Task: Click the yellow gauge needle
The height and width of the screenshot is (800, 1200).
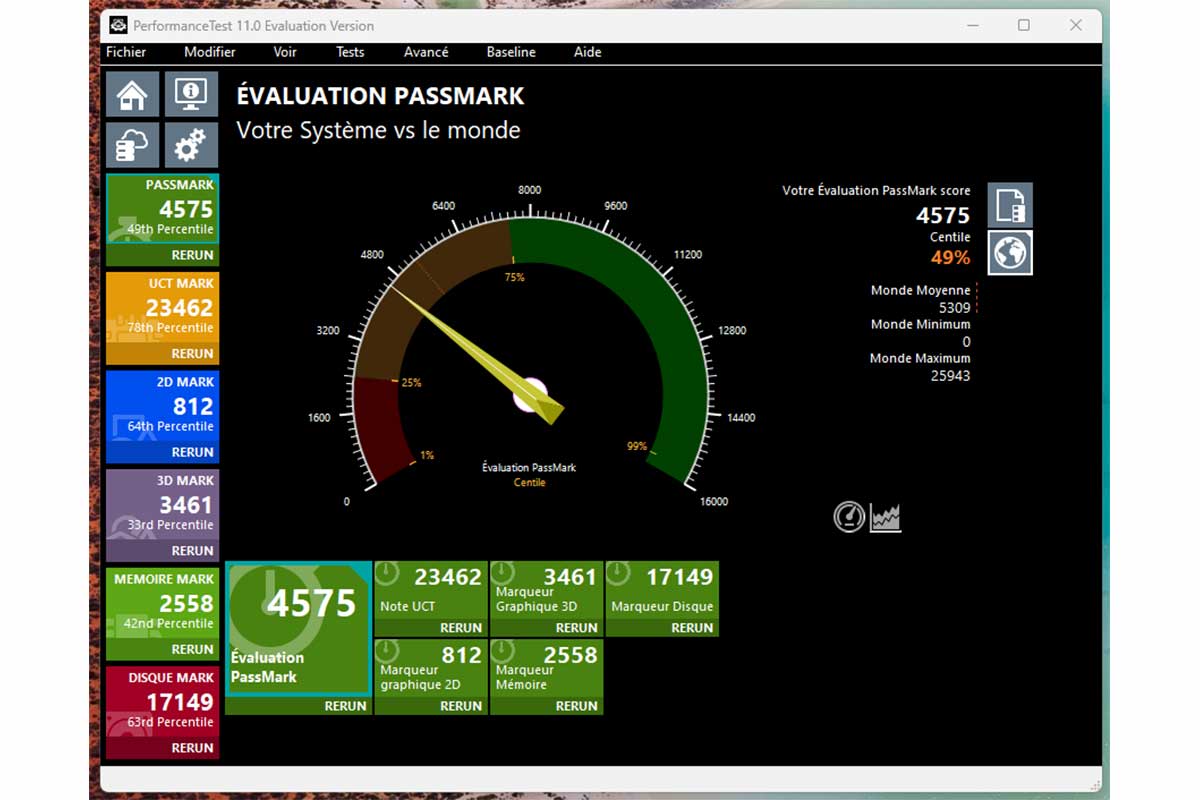Action: pos(478,354)
